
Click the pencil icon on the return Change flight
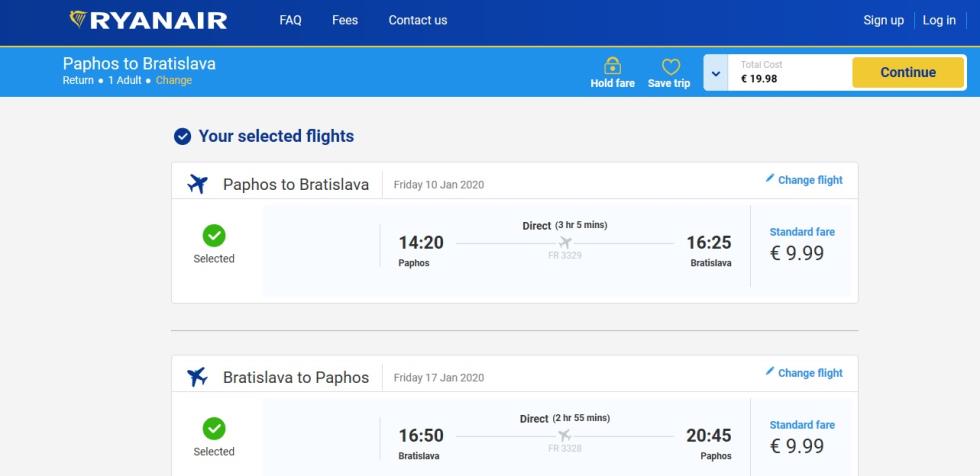(x=770, y=371)
